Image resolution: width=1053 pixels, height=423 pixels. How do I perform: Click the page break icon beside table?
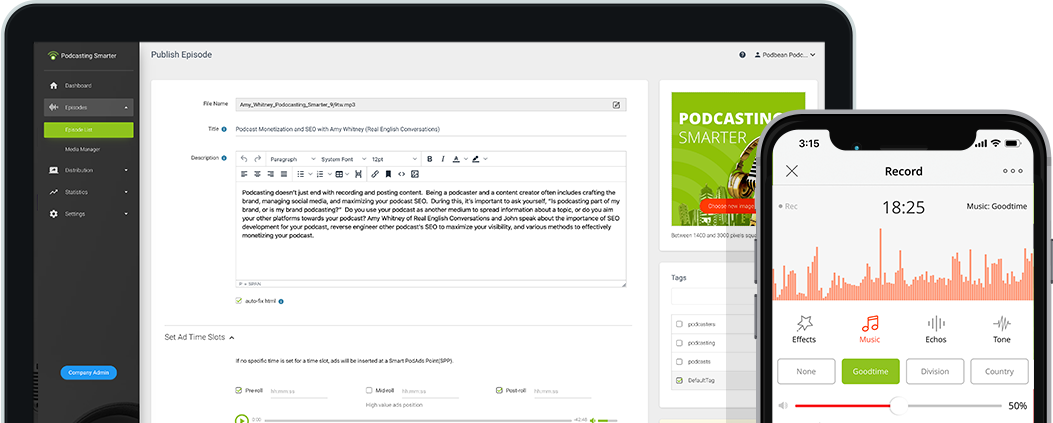358,174
